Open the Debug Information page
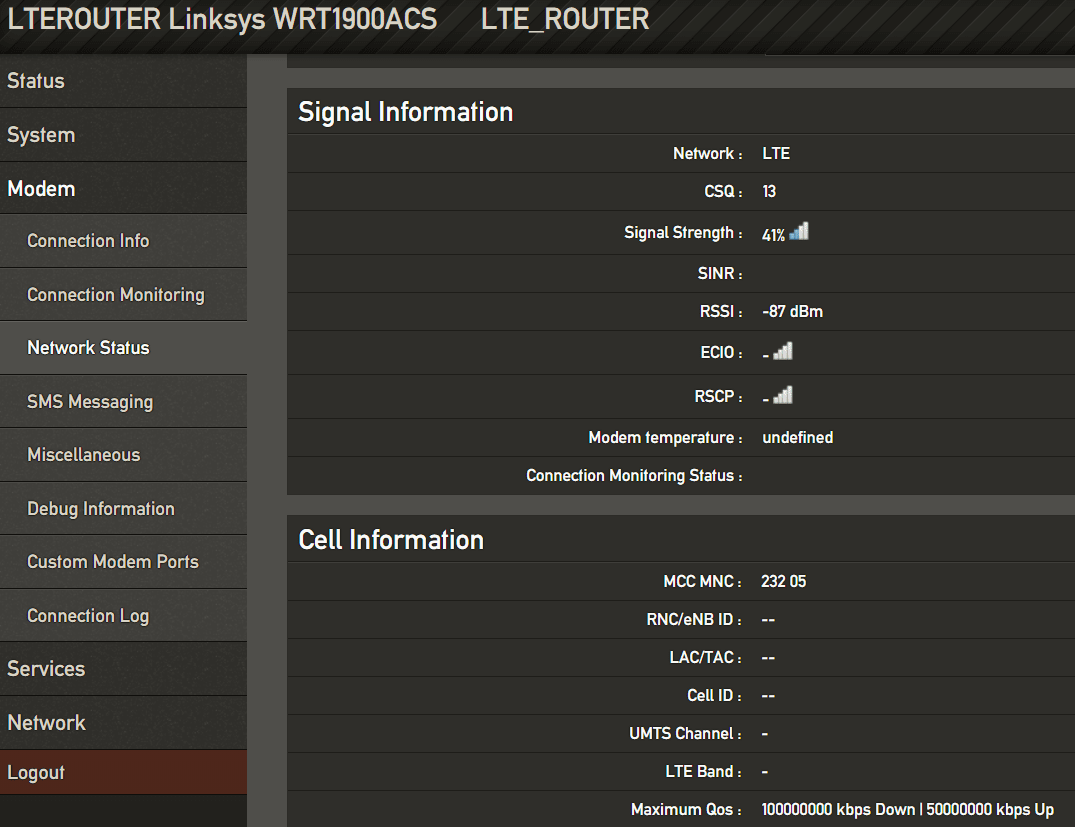Screen dimensions: 1075x827 point(100,508)
